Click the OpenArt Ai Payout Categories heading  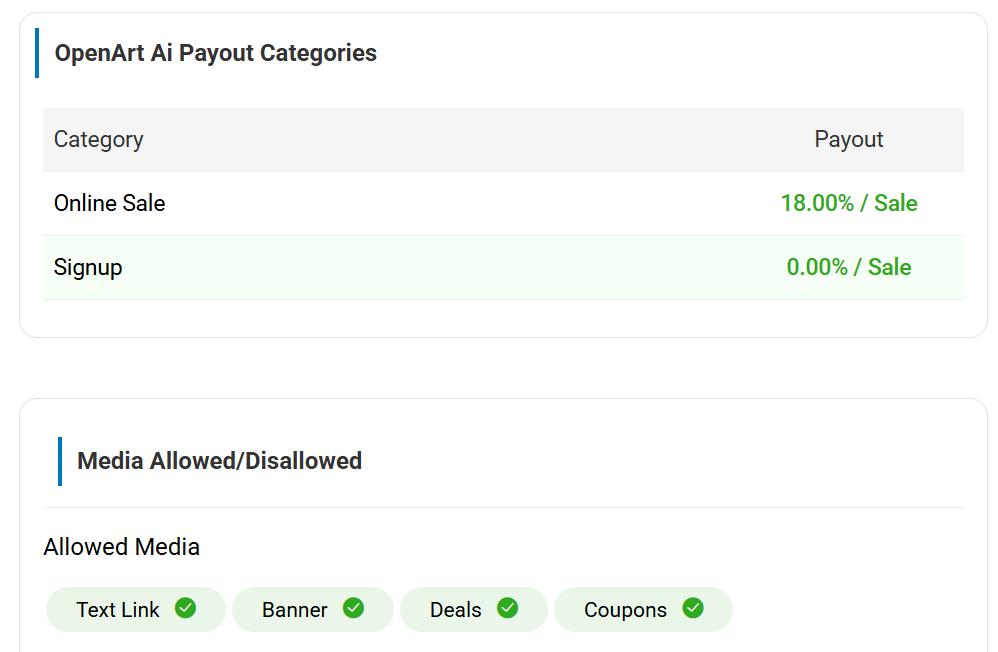tap(216, 53)
